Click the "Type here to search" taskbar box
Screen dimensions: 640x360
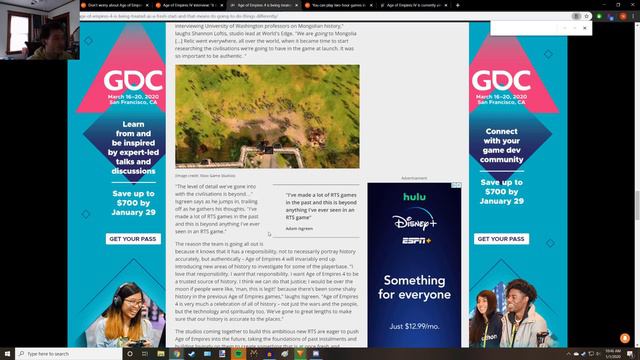tap(69, 353)
